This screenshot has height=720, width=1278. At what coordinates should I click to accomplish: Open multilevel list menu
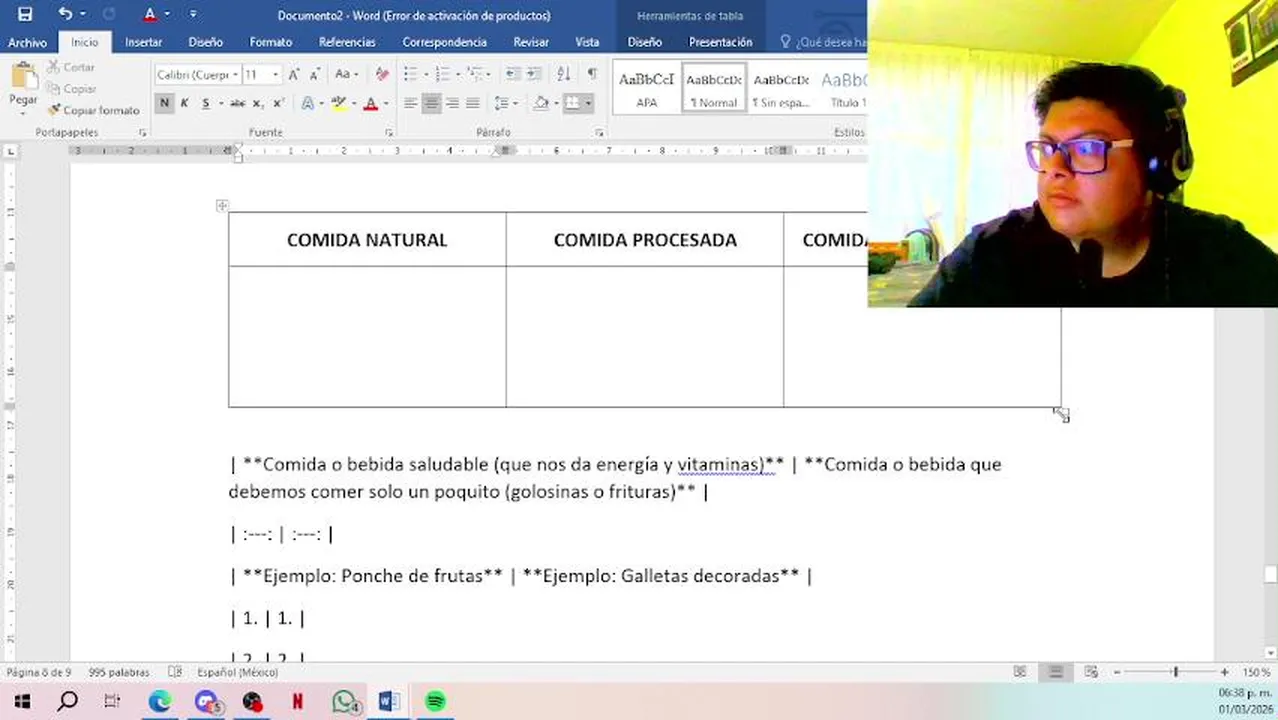coord(476,74)
